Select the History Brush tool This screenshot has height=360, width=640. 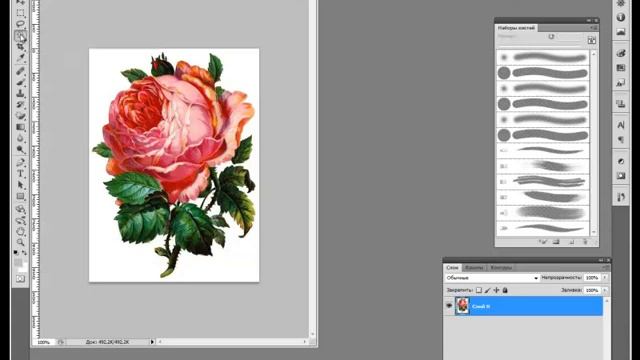point(20,105)
